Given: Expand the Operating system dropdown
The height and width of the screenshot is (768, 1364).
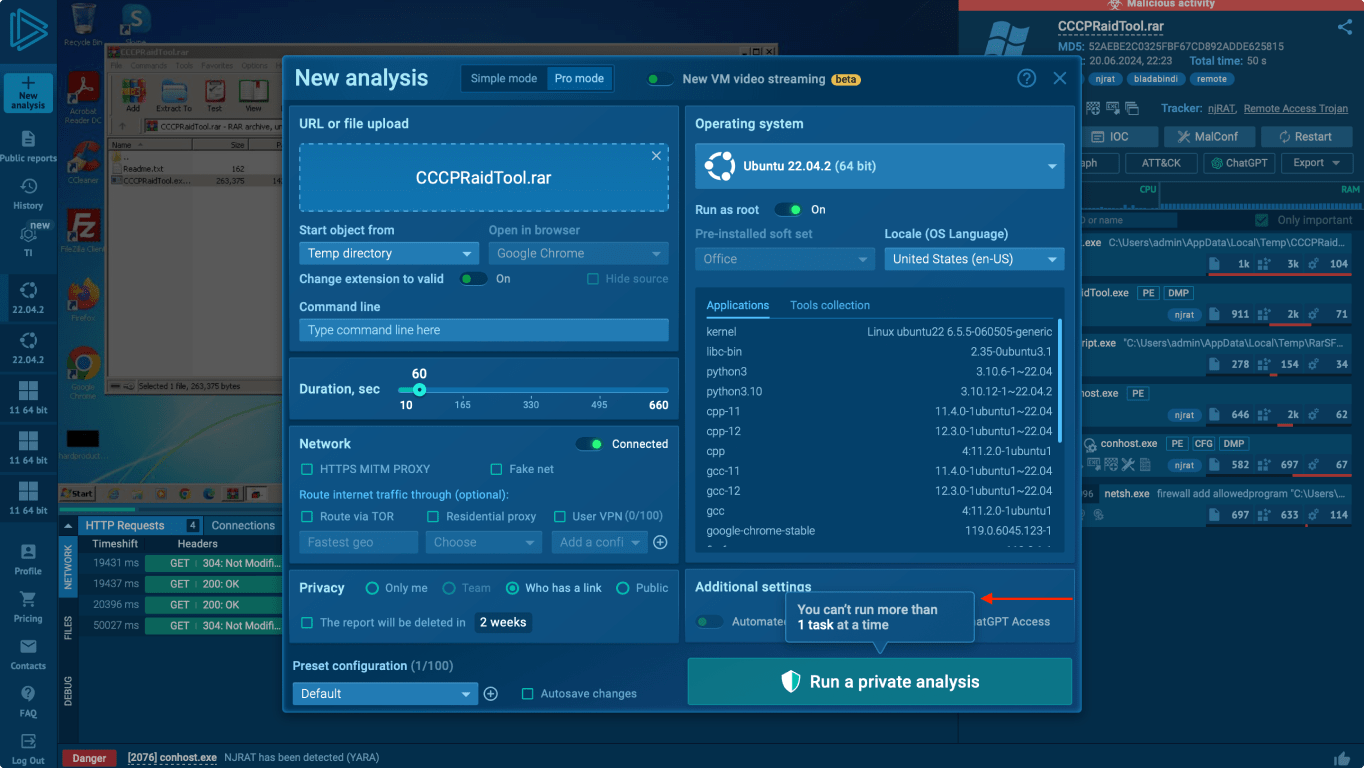Looking at the screenshot, I should pos(879,166).
